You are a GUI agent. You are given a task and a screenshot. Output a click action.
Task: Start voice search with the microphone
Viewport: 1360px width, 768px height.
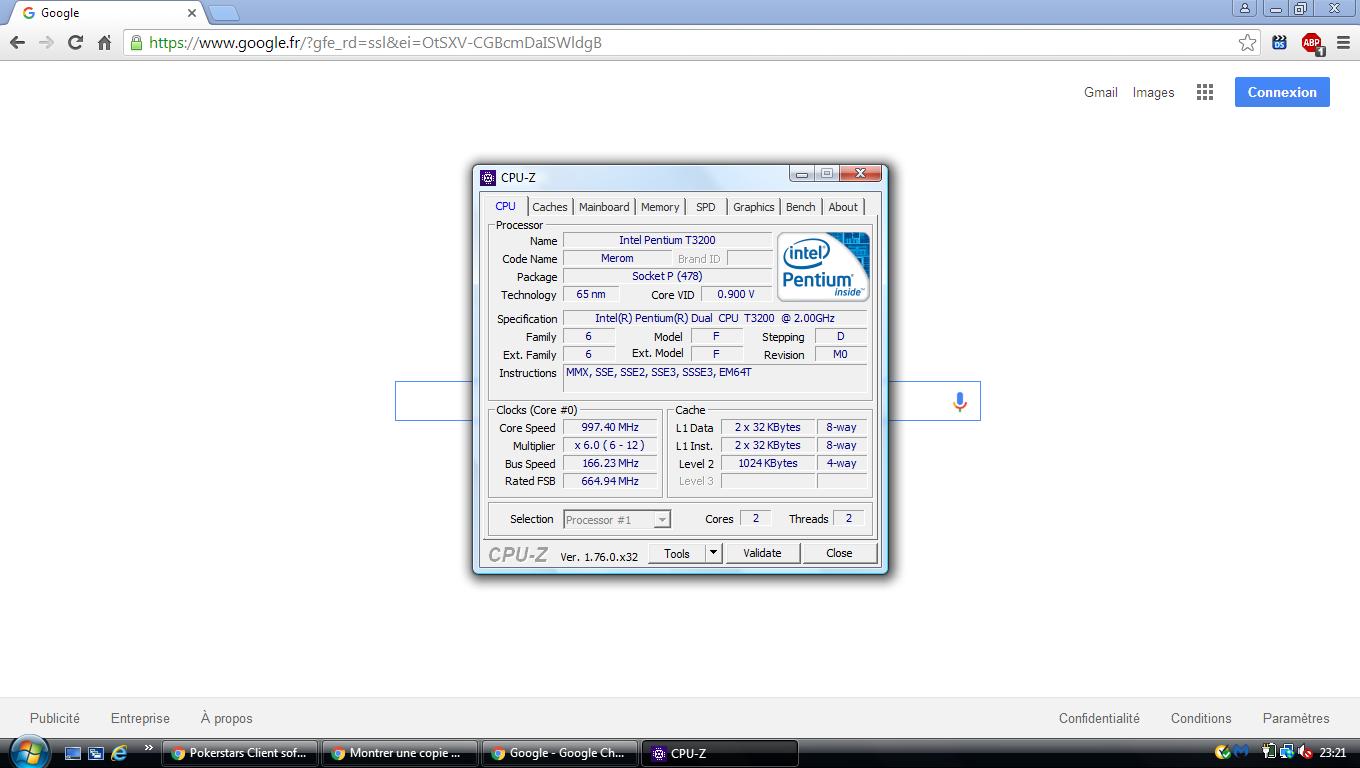tap(959, 401)
